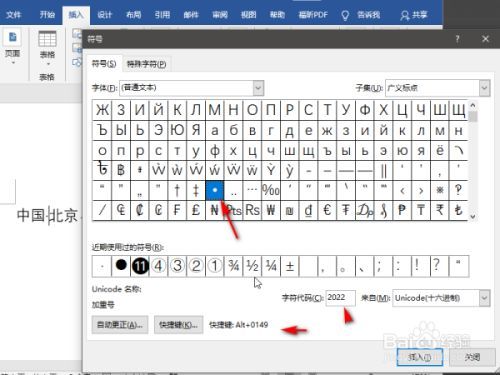500x375 pixels.
Task: Select the Rs rupee symbol cell
Action: (252, 210)
